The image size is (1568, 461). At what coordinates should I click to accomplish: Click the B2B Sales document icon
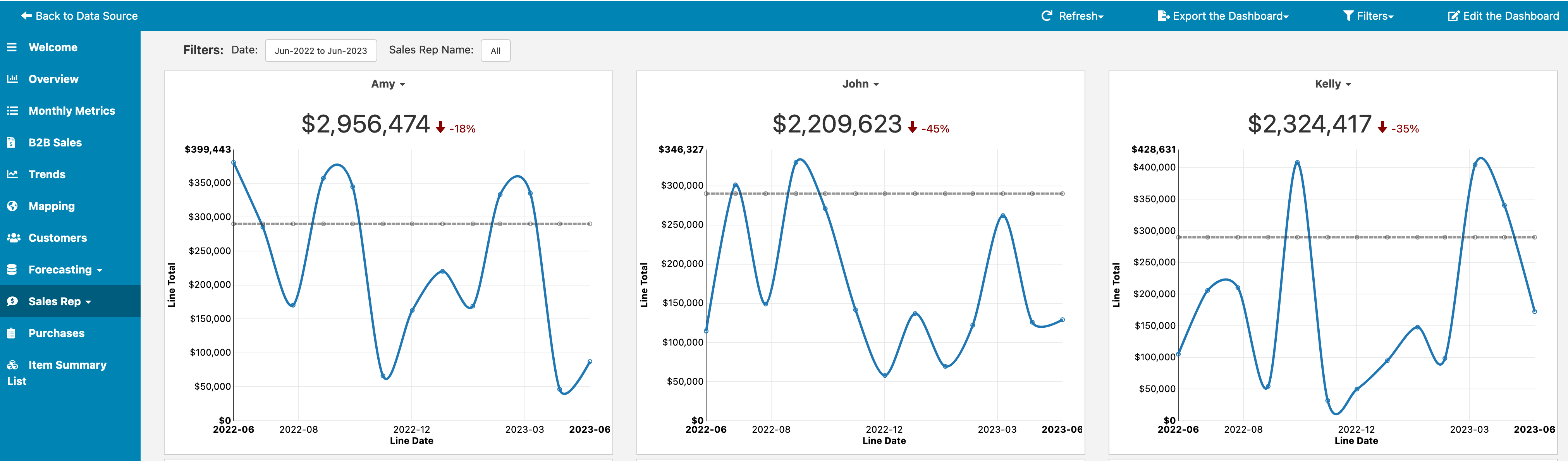pyautogui.click(x=12, y=142)
